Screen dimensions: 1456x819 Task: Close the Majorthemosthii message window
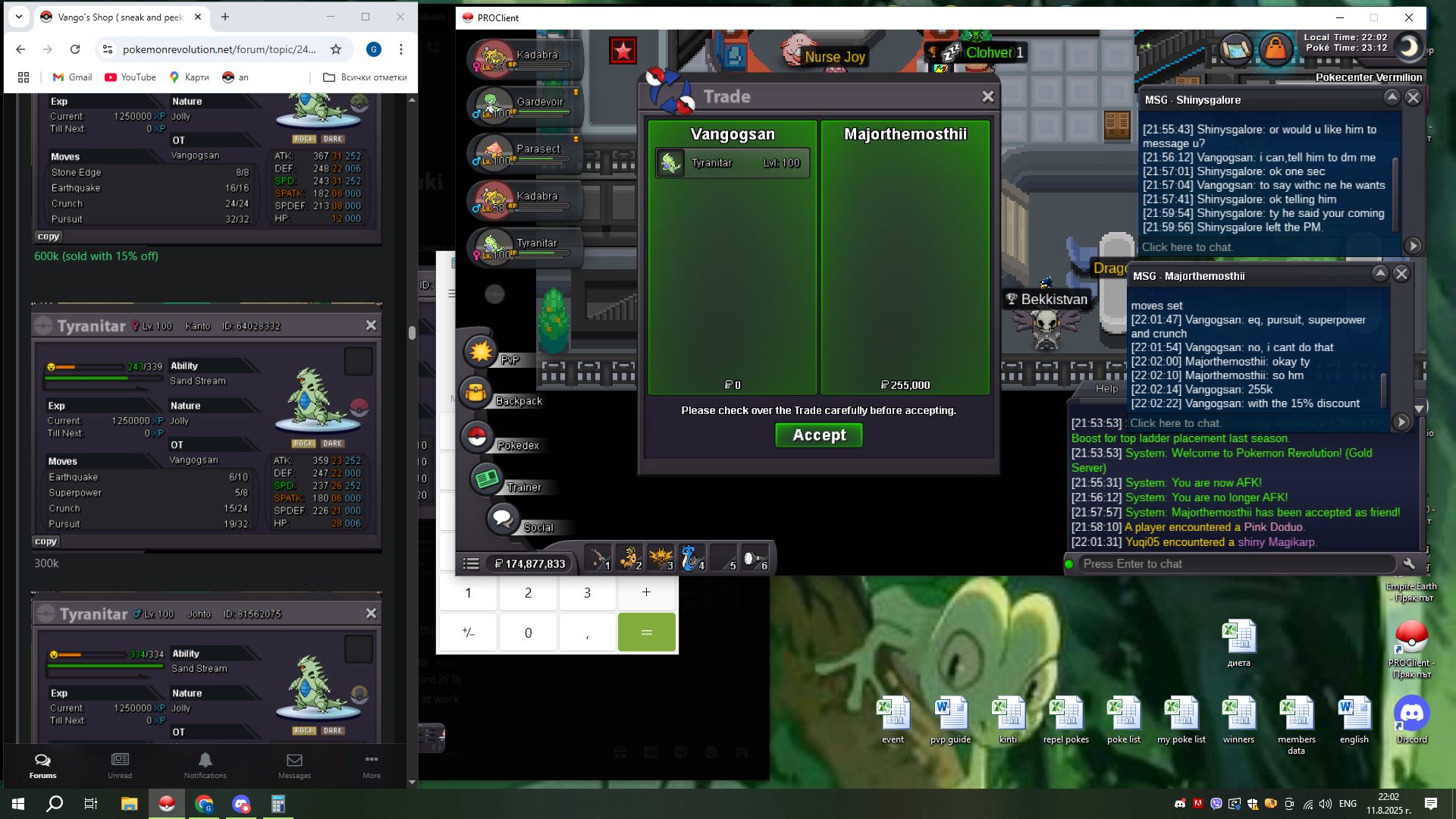coord(1401,274)
